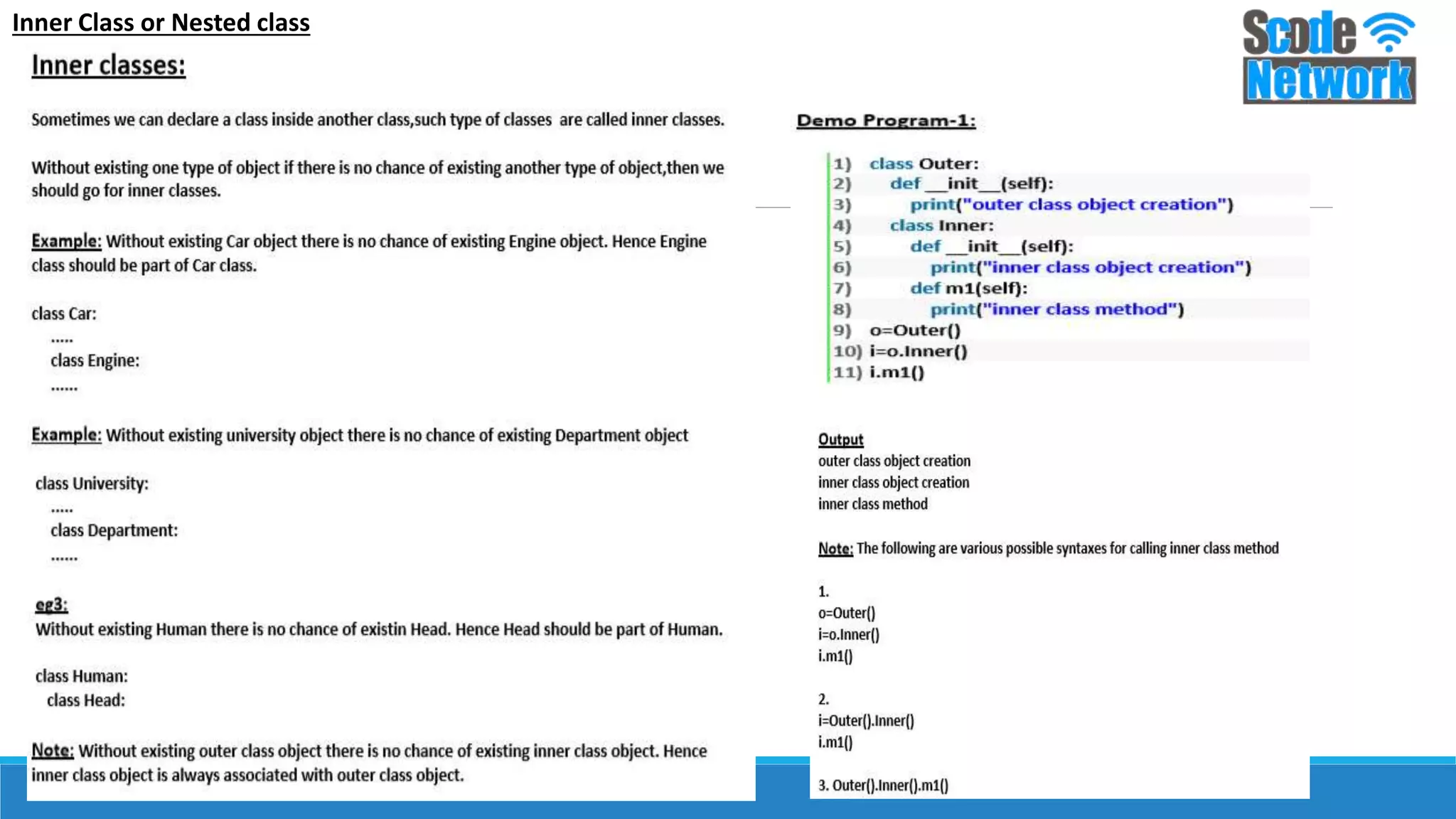Select code line 'class Inner:'

tap(941, 225)
